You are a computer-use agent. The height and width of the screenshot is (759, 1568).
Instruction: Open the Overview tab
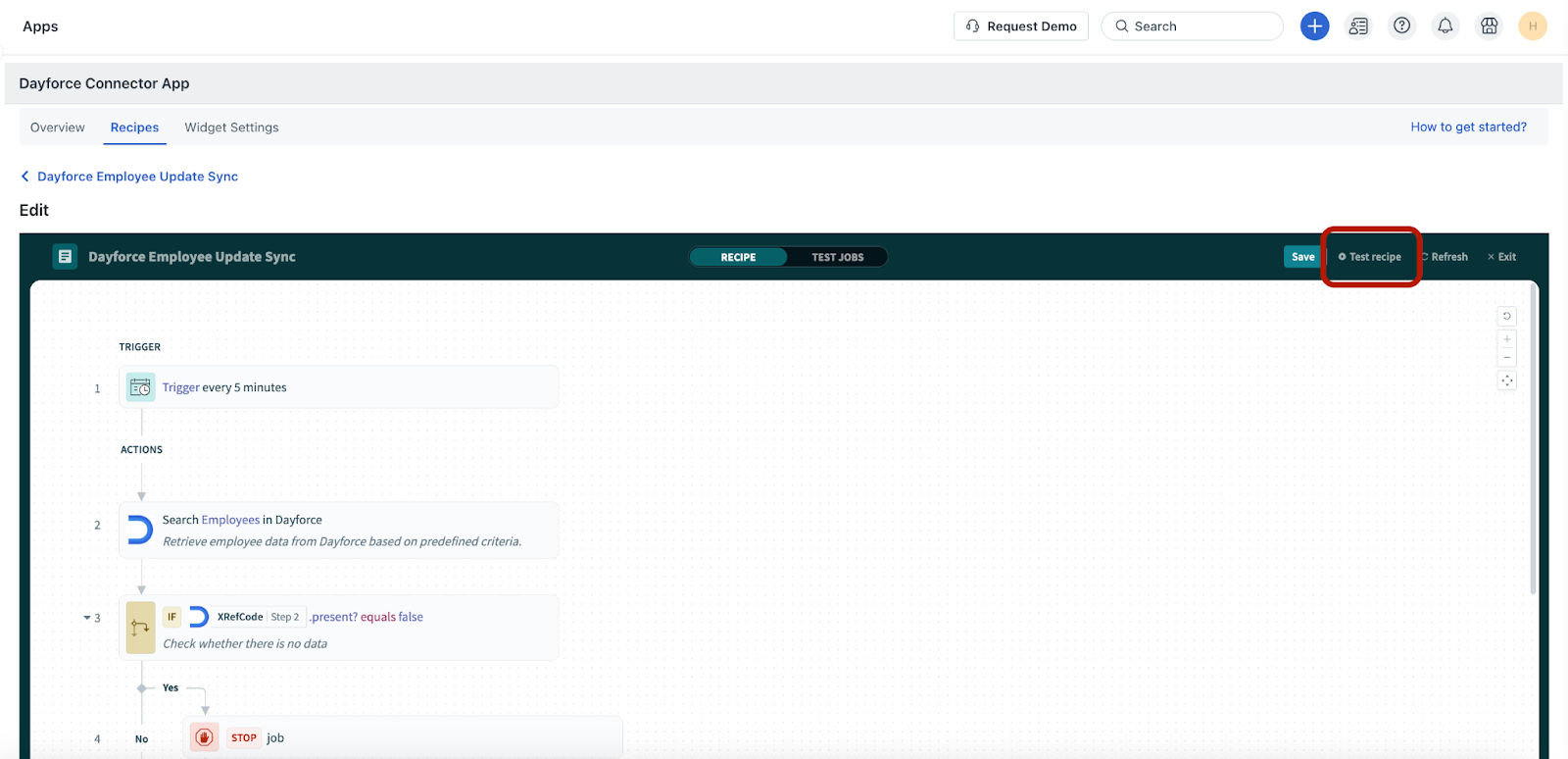(x=58, y=127)
